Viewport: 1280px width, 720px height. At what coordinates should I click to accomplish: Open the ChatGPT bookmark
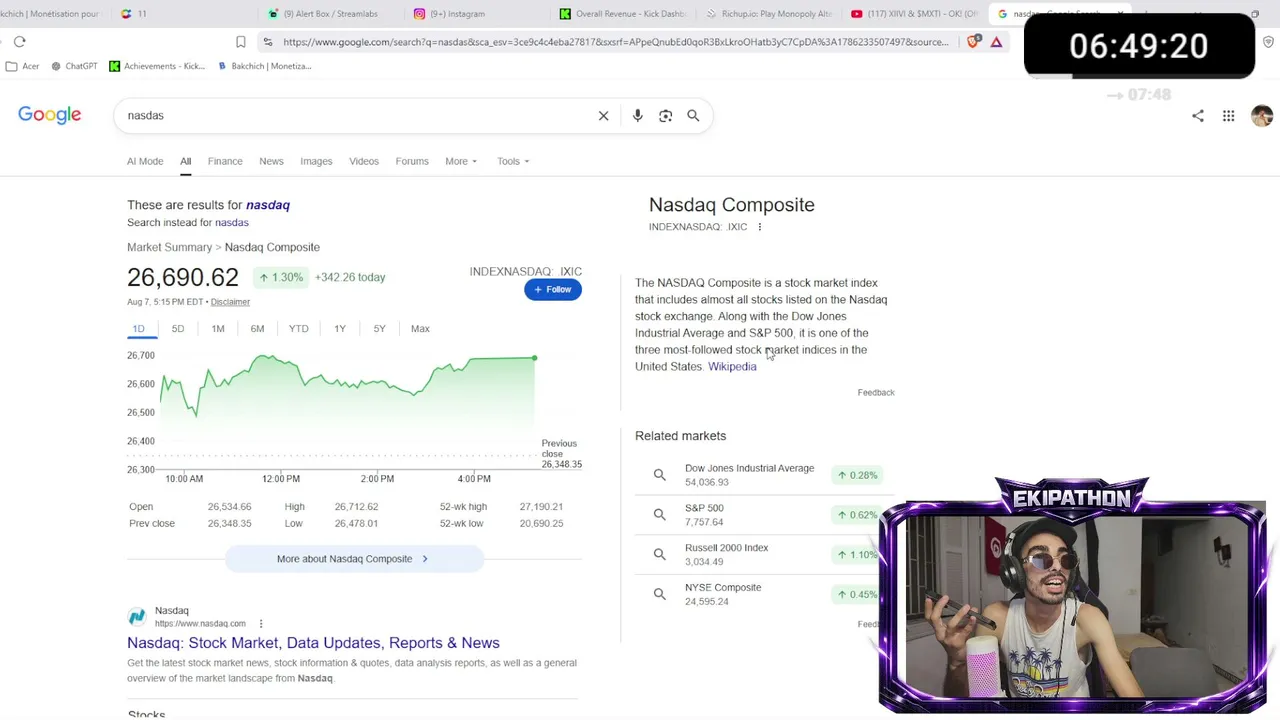74,66
